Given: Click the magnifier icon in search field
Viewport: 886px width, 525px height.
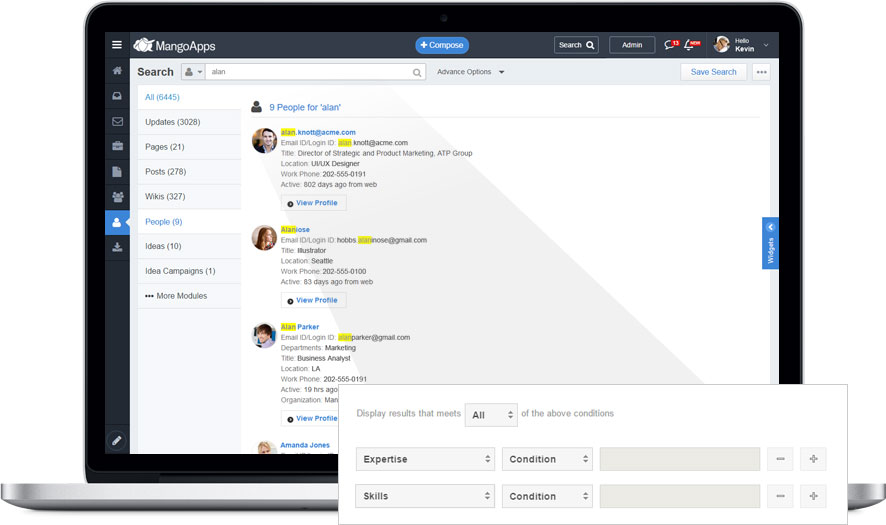Looking at the screenshot, I should (x=417, y=72).
